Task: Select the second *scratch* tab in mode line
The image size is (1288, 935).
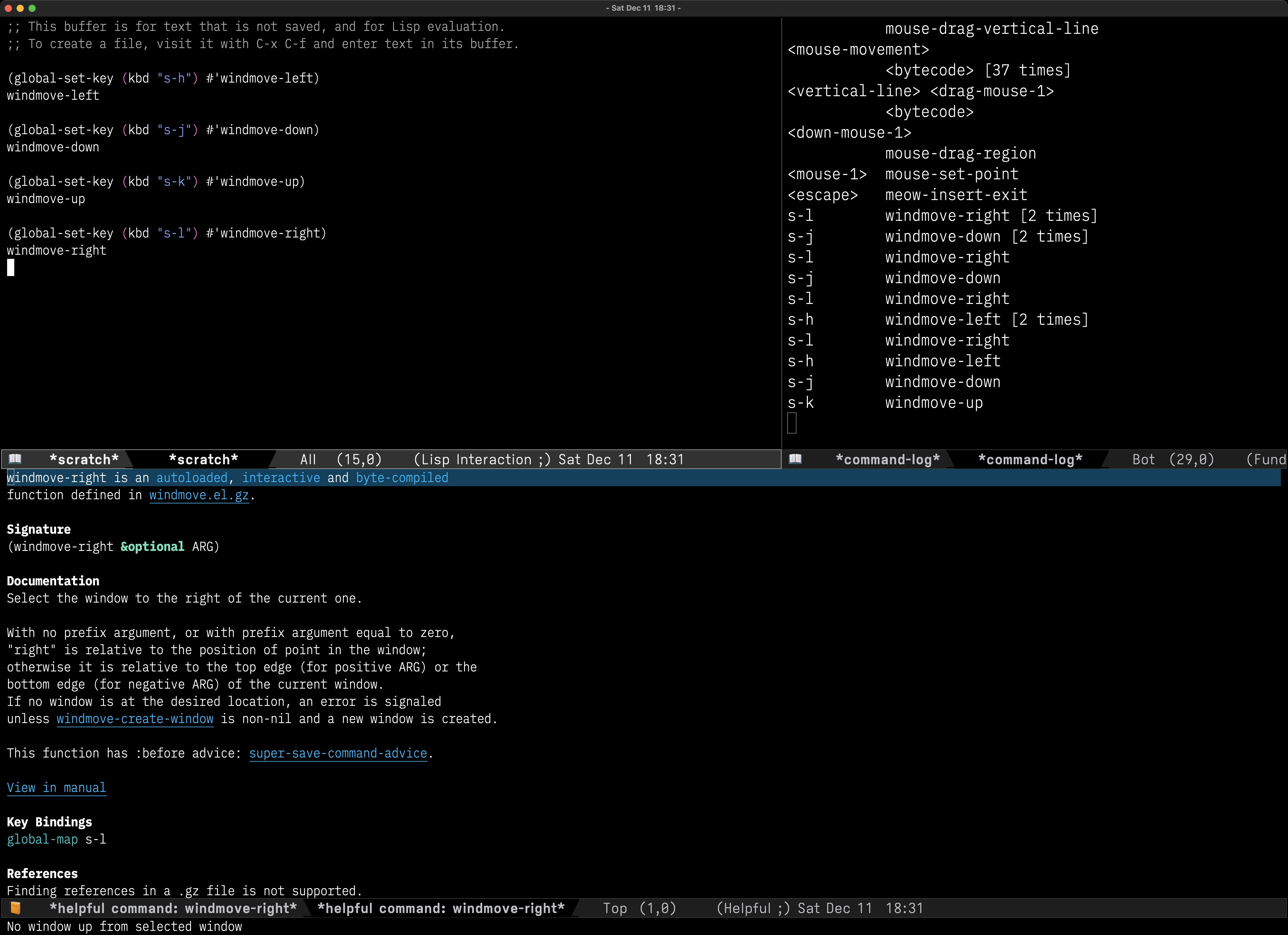Action: click(x=203, y=459)
